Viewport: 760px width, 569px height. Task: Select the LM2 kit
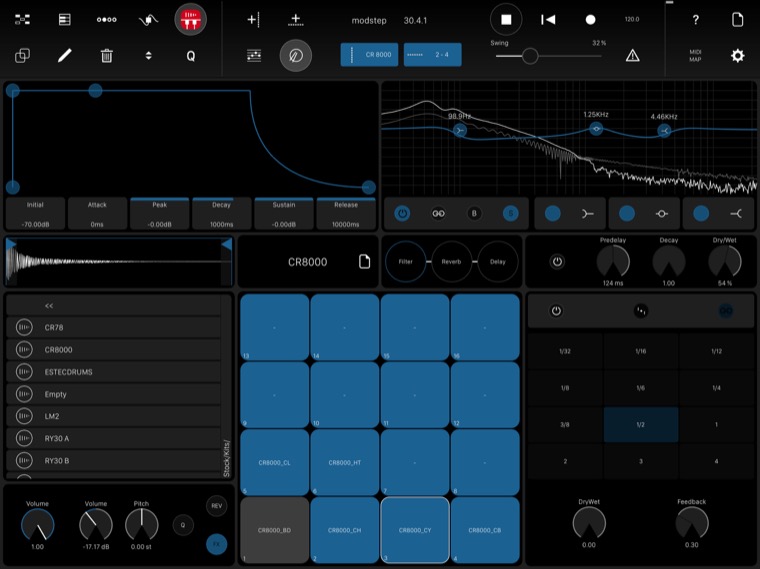(x=113, y=416)
